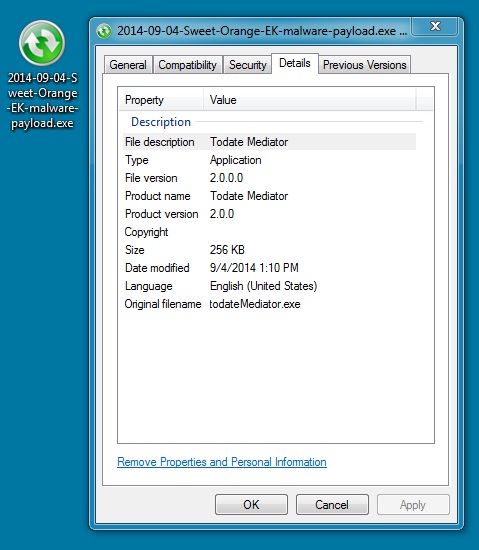Select the File version row
Image resolution: width=479 pixels, height=550 pixels.
269,178
